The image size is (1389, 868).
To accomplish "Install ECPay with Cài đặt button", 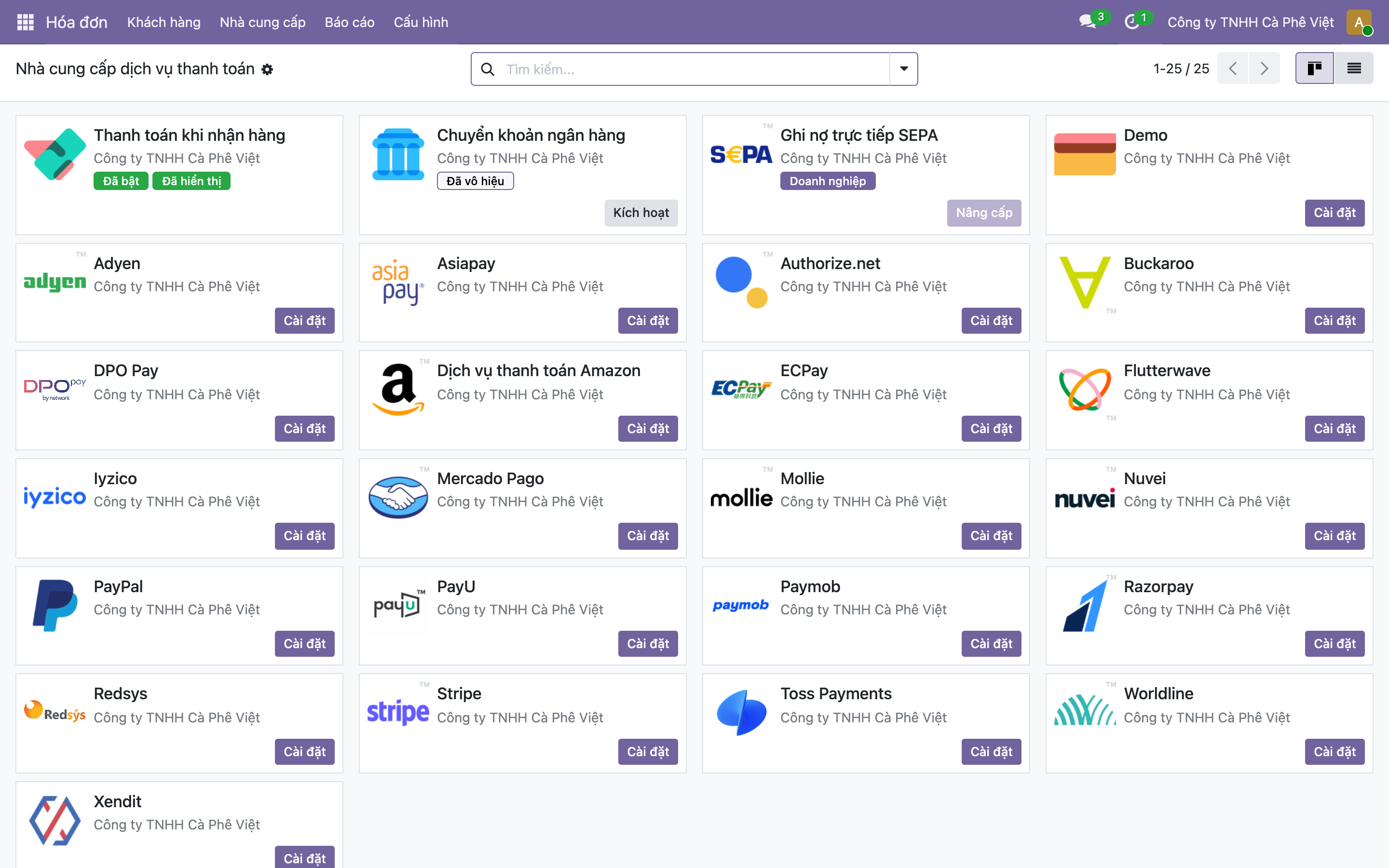I will (x=991, y=428).
